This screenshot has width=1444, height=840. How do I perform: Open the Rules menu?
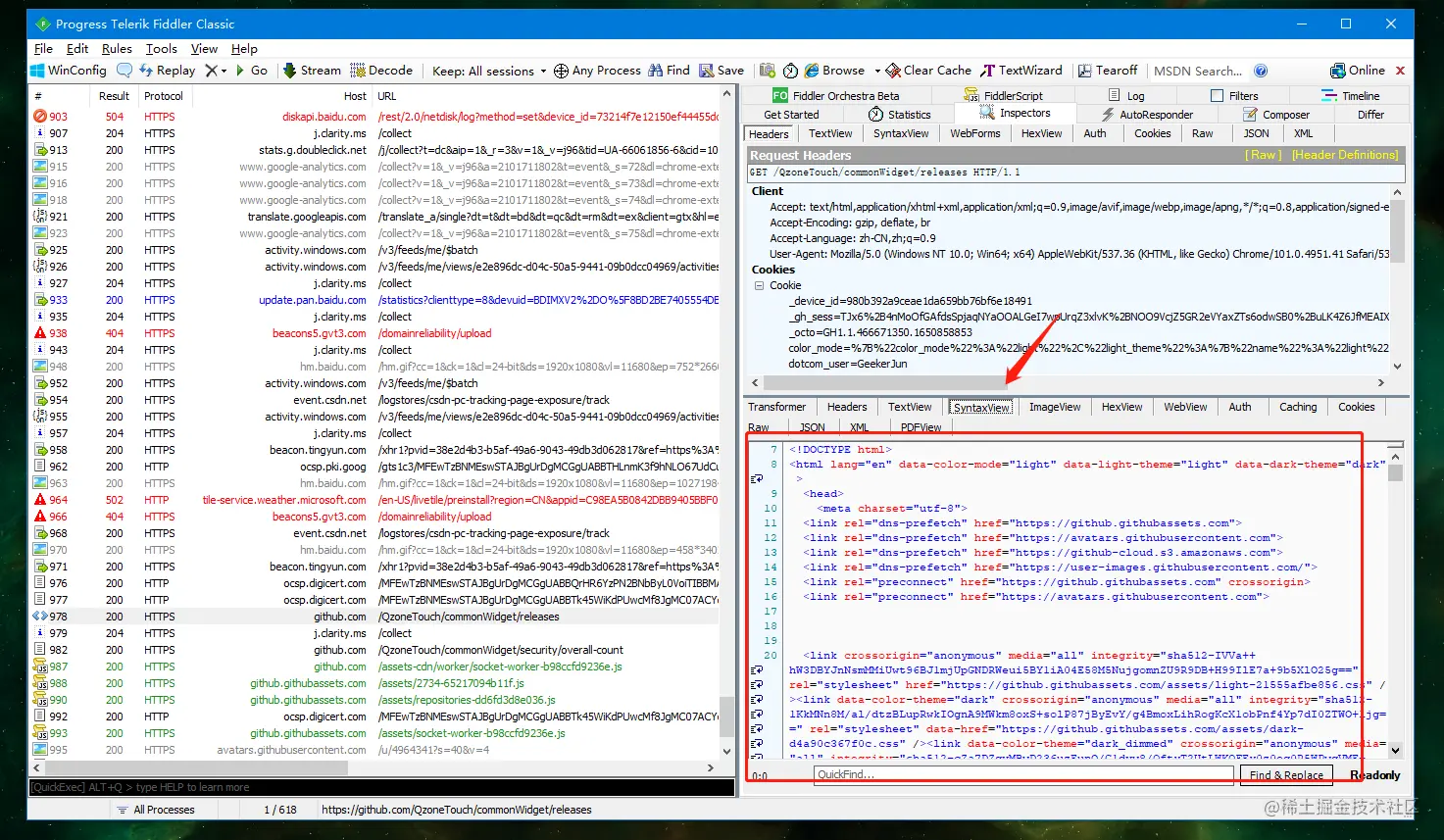click(117, 48)
